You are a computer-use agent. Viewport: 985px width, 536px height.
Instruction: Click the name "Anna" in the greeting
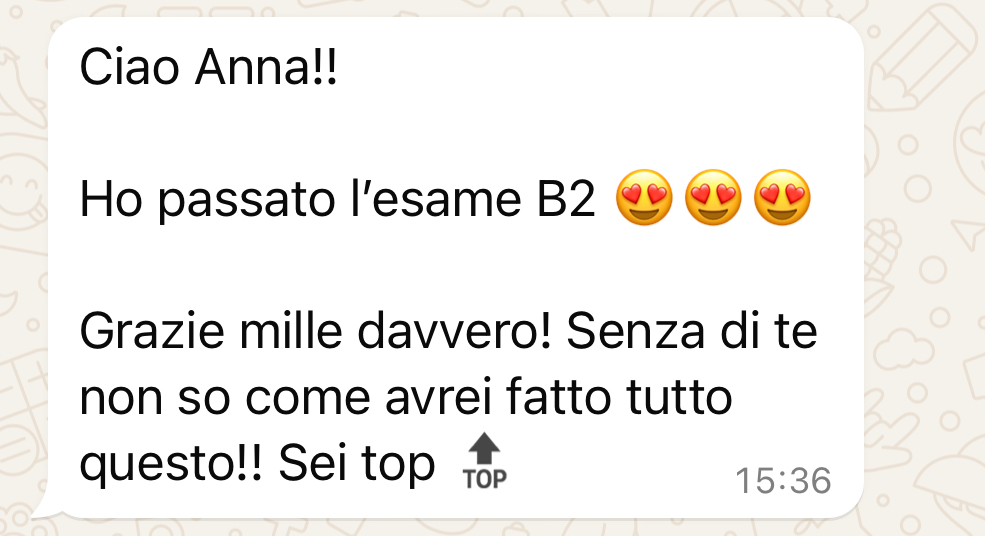253,67
